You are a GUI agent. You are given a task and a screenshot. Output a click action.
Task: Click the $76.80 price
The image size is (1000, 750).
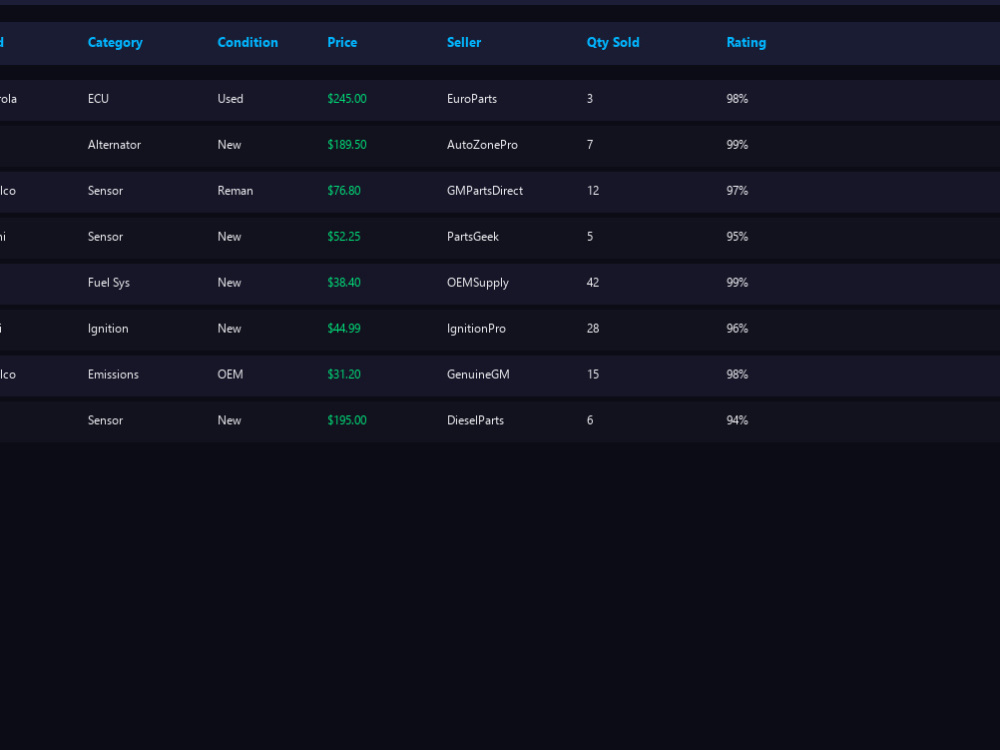344,191
